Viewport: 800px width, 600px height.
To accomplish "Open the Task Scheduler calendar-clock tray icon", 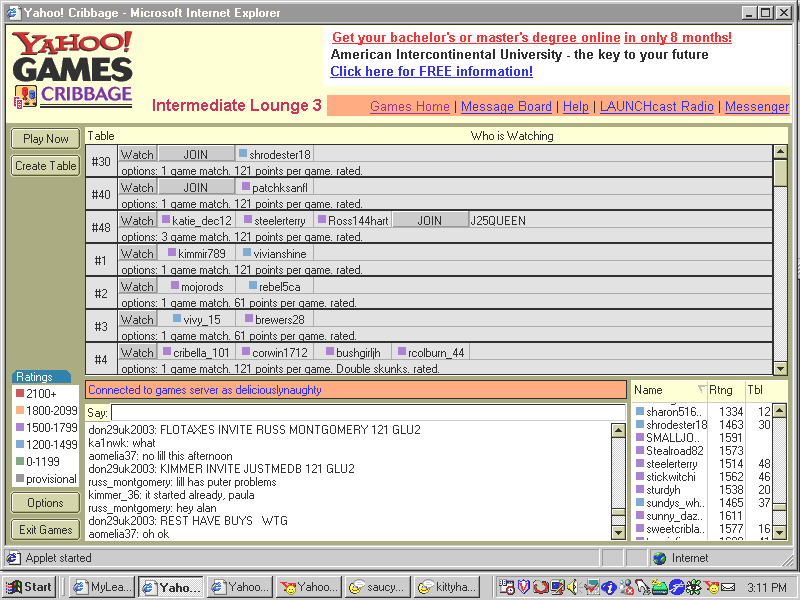I will (x=506, y=587).
